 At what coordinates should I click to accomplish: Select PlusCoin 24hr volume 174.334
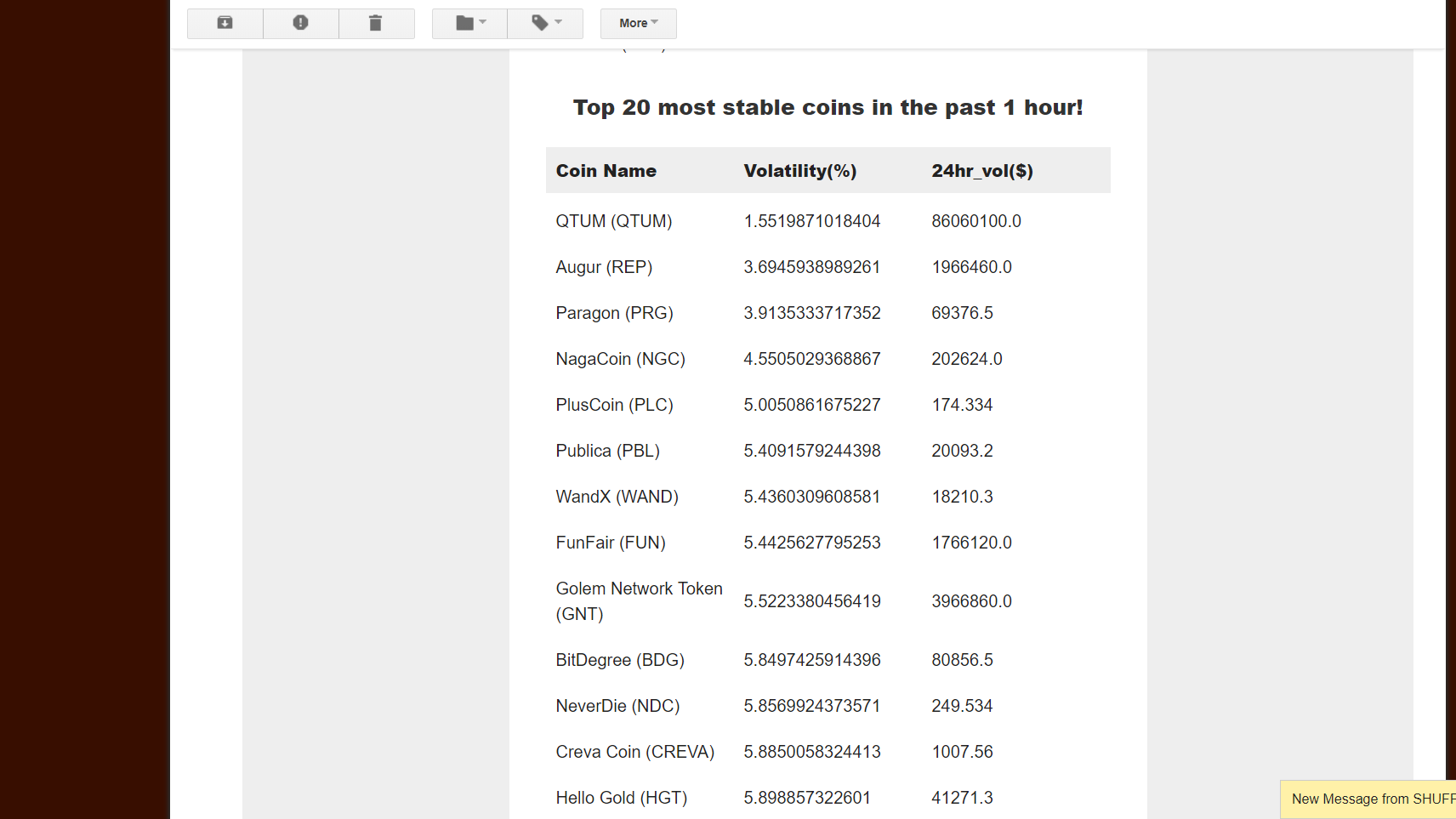pos(963,405)
